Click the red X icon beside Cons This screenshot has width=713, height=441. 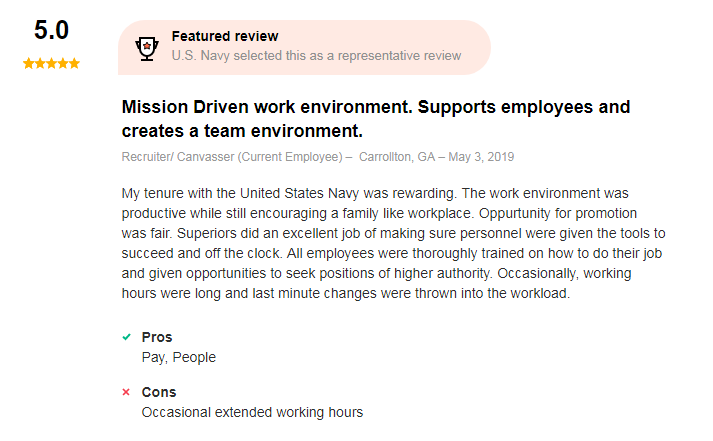coord(126,392)
